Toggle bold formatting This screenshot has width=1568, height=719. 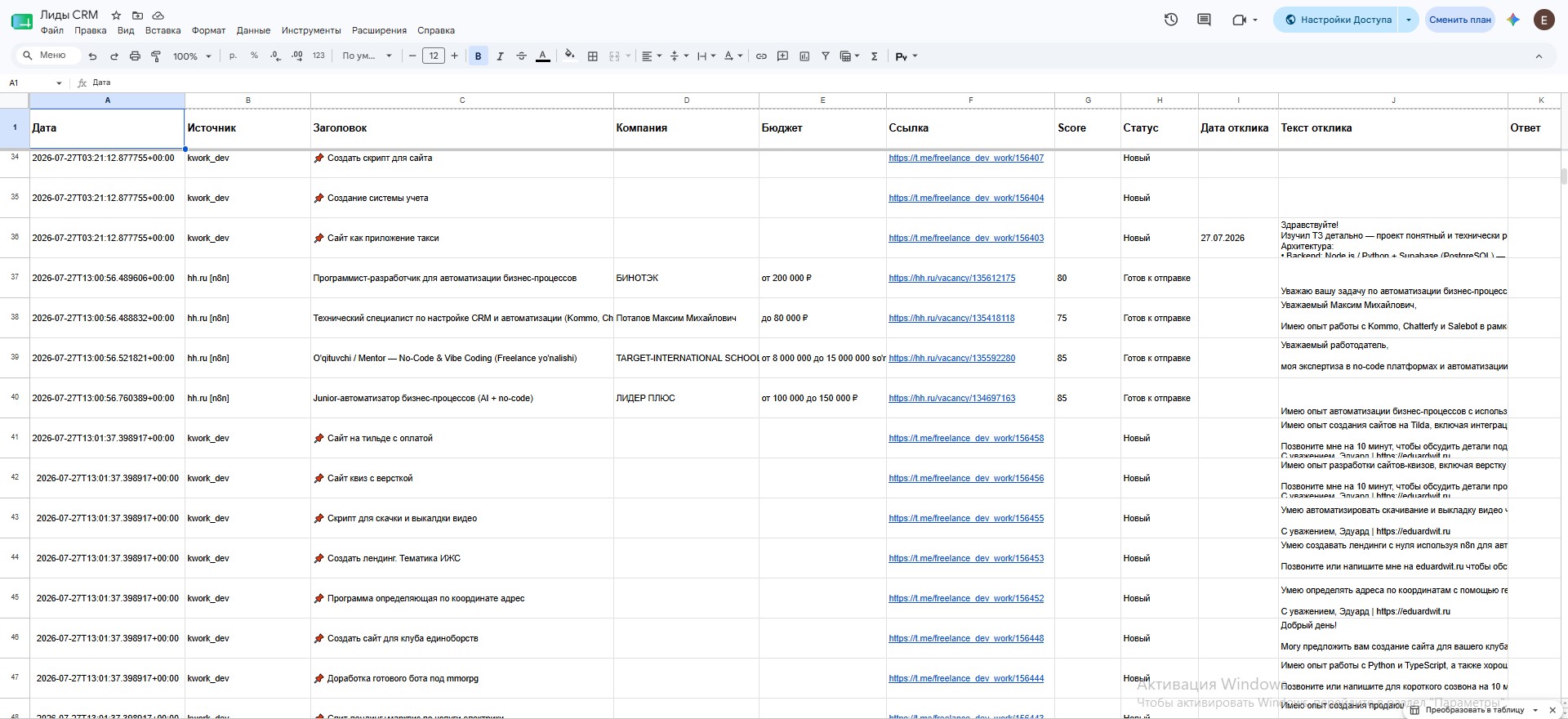tap(478, 56)
